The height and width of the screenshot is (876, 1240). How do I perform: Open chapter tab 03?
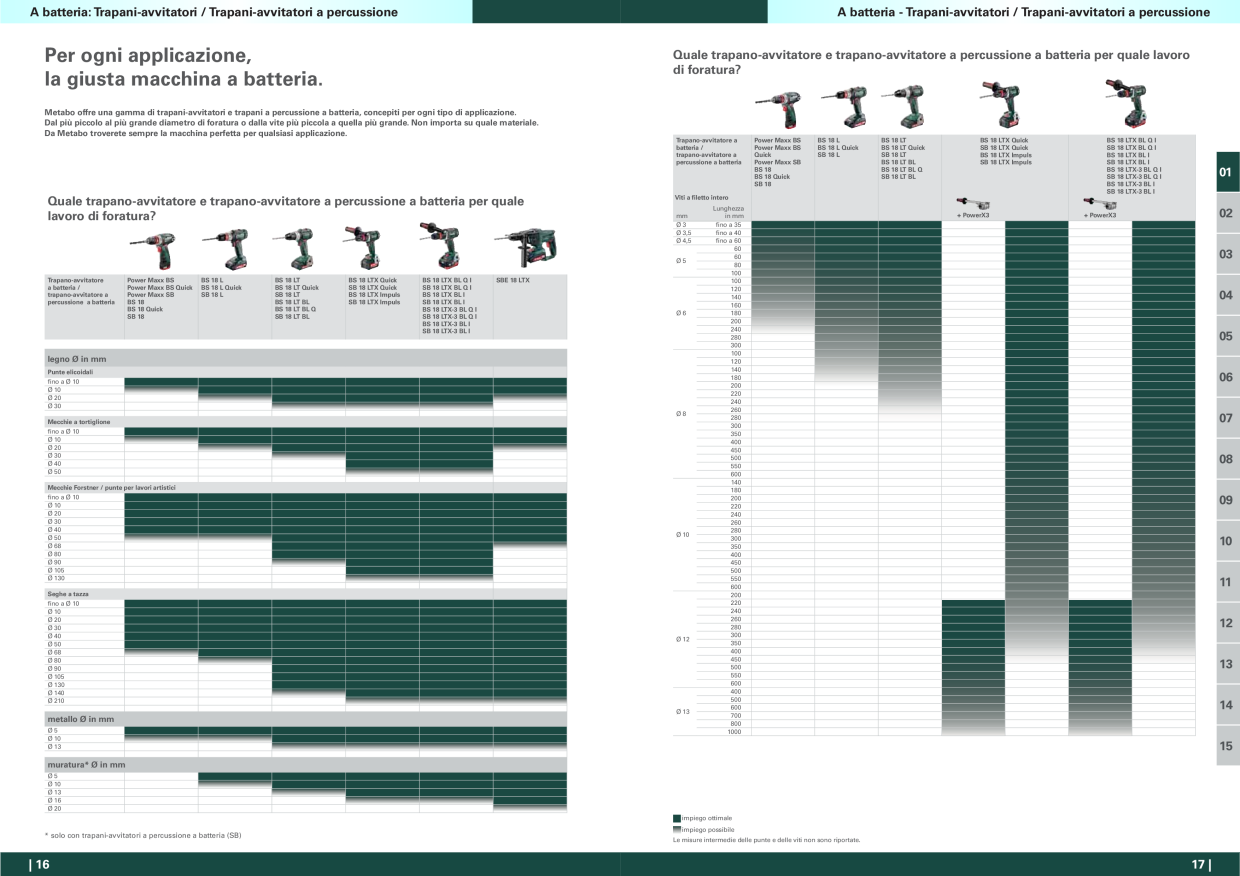1228,254
